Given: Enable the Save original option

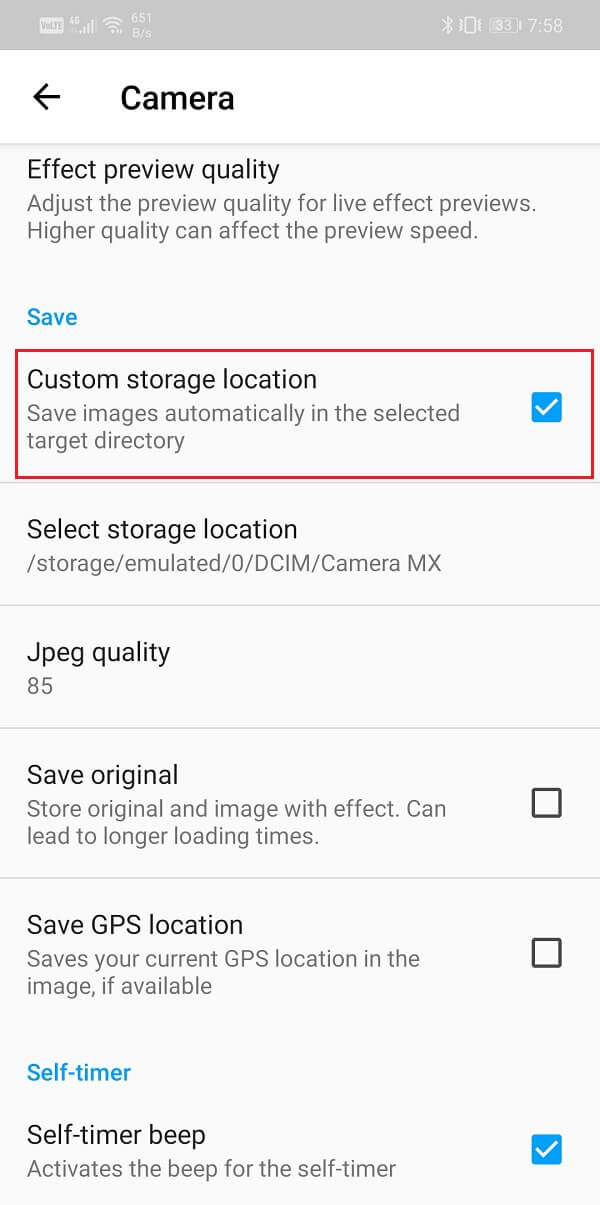Looking at the screenshot, I should point(546,803).
